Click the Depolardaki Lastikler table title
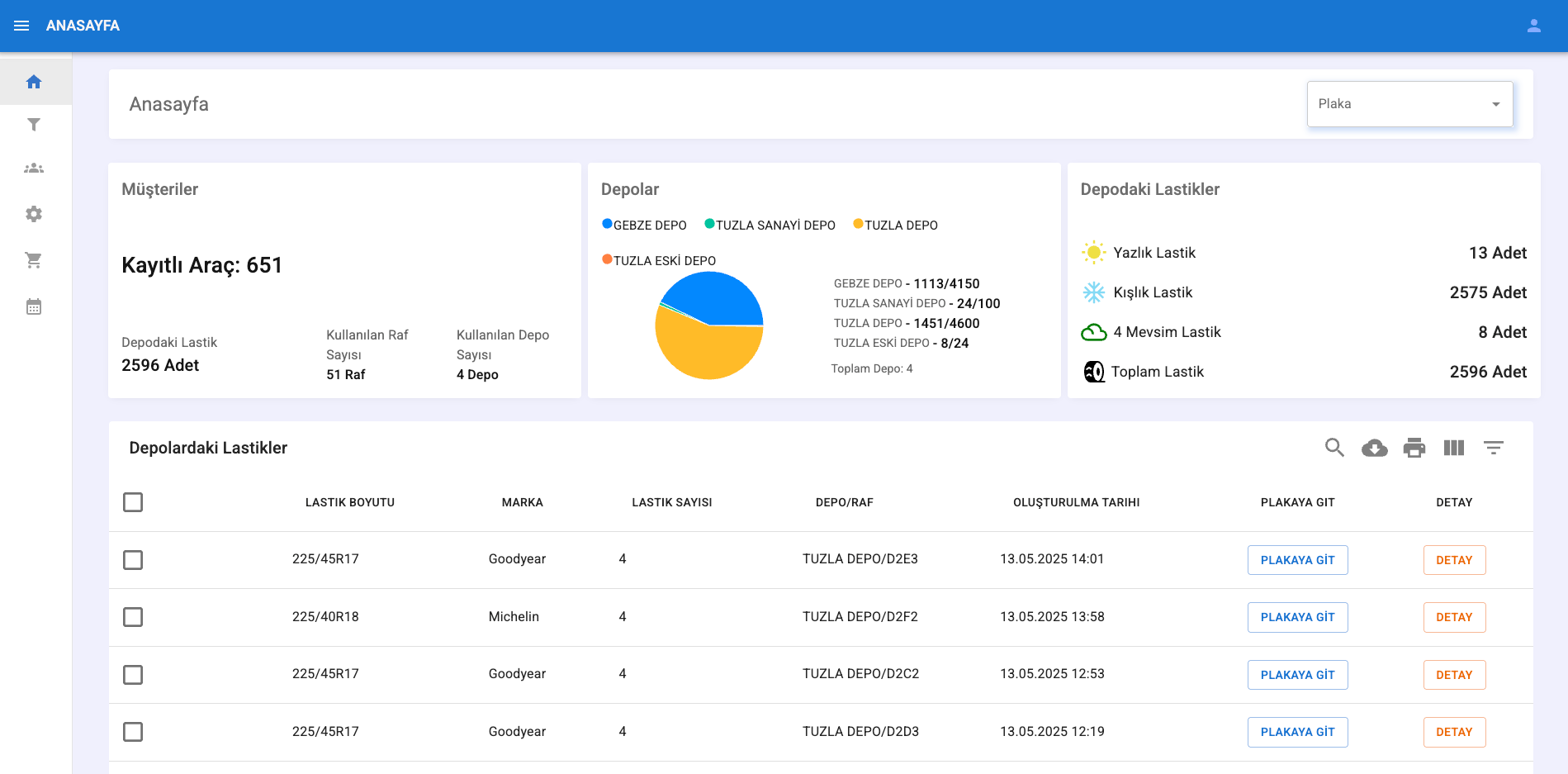Viewport: 1568px width, 774px height. pyautogui.click(x=208, y=448)
